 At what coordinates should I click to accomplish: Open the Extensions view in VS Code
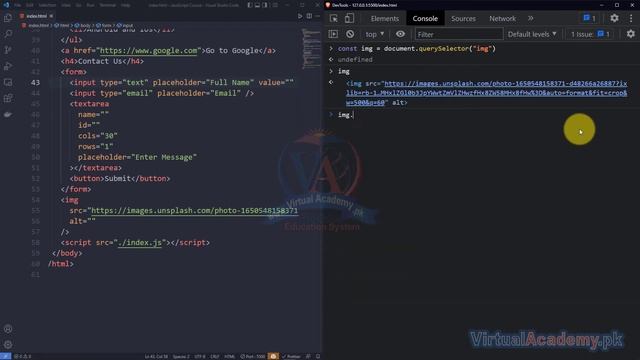click(x=8, y=98)
